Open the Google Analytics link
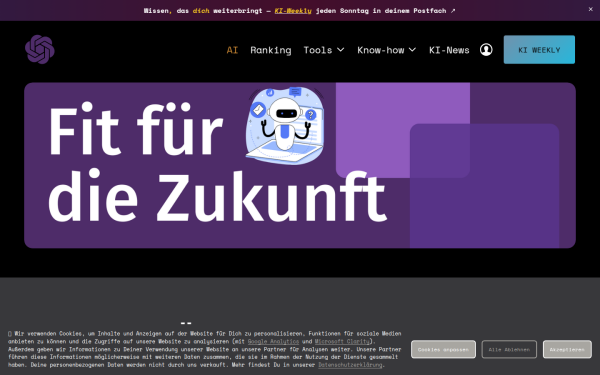This screenshot has width=600, height=375. (x=273, y=341)
